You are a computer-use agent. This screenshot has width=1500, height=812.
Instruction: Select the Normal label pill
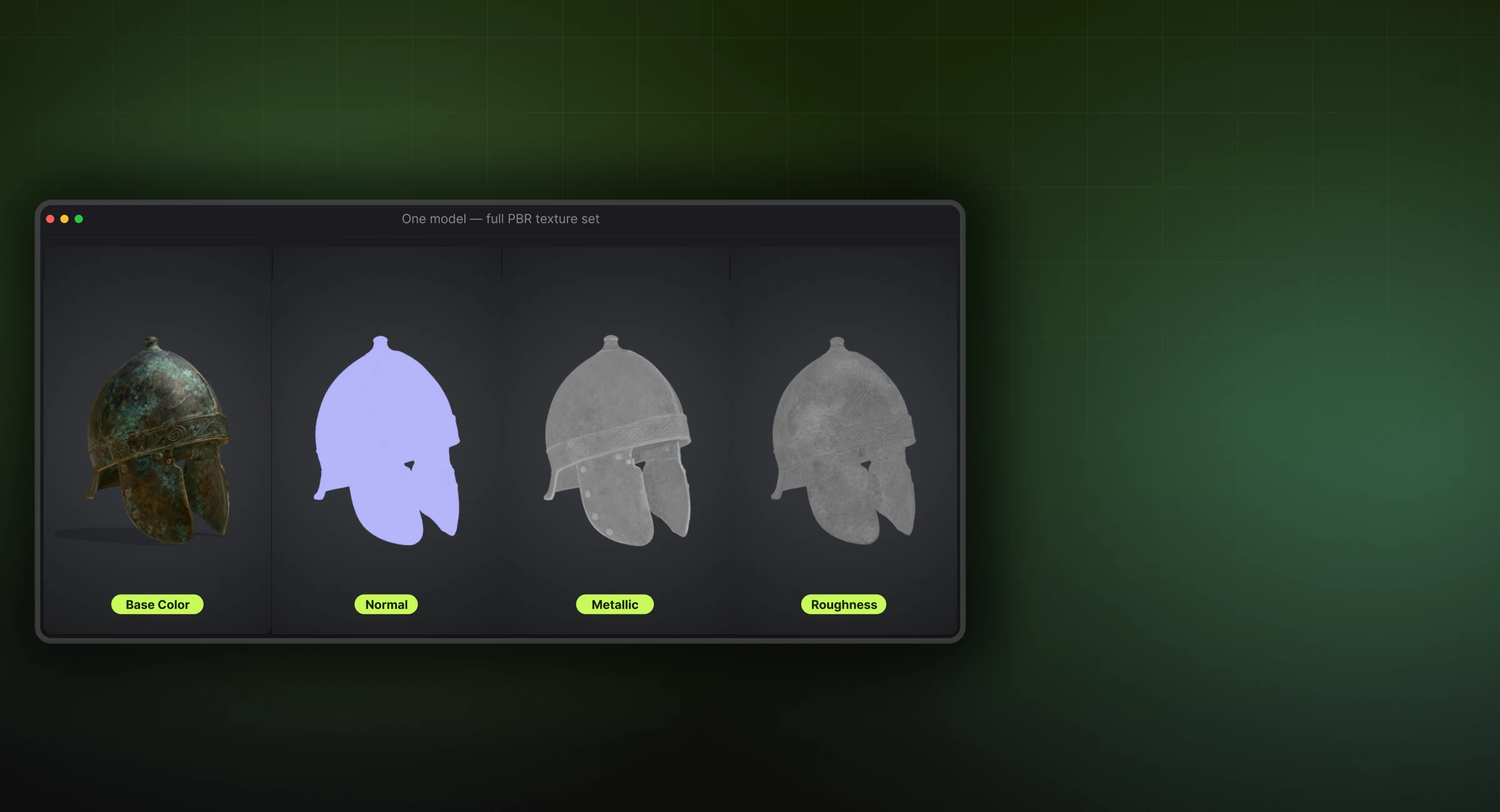(386, 604)
